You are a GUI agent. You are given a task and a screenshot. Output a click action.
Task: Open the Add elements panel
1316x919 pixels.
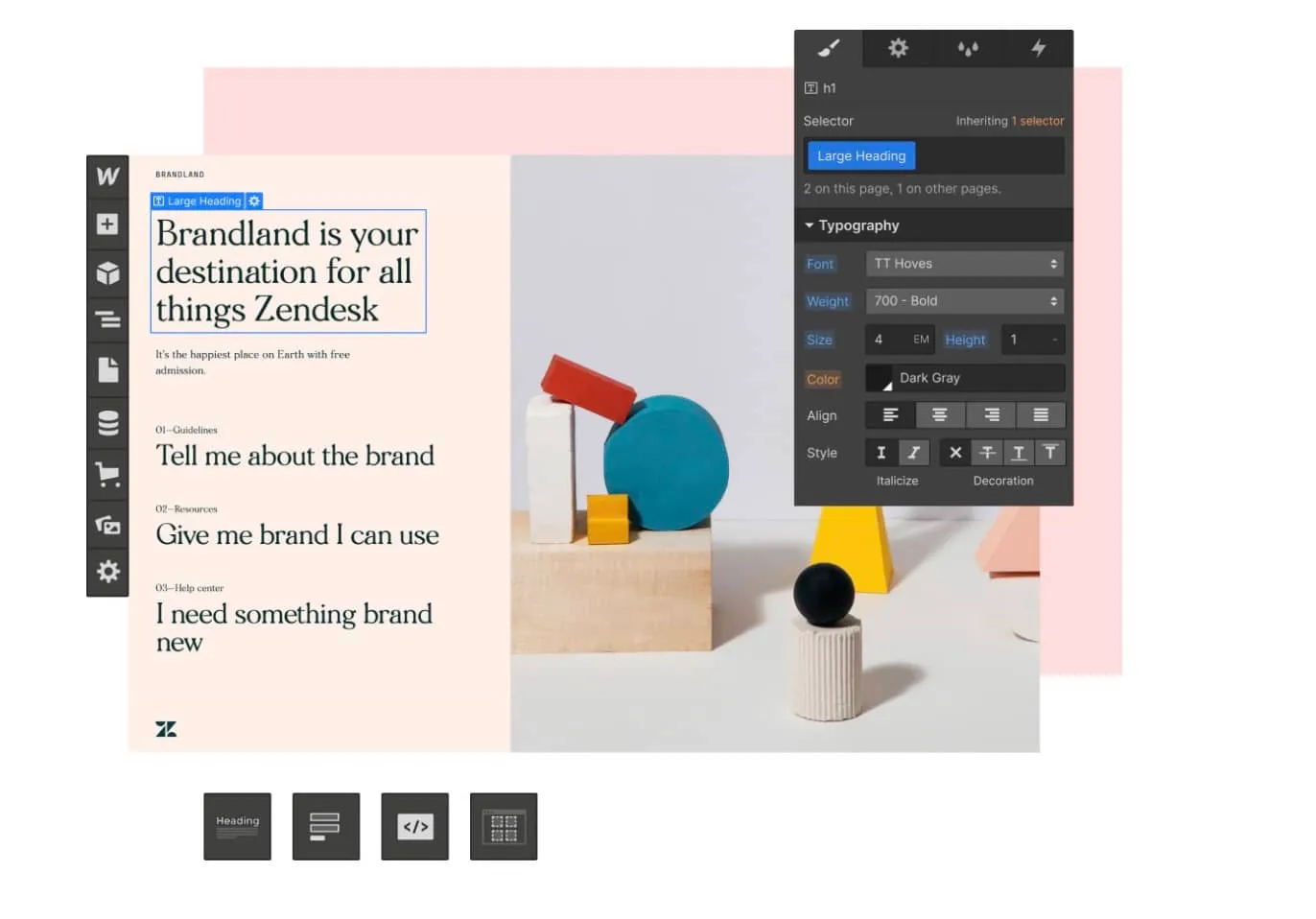[x=107, y=224]
